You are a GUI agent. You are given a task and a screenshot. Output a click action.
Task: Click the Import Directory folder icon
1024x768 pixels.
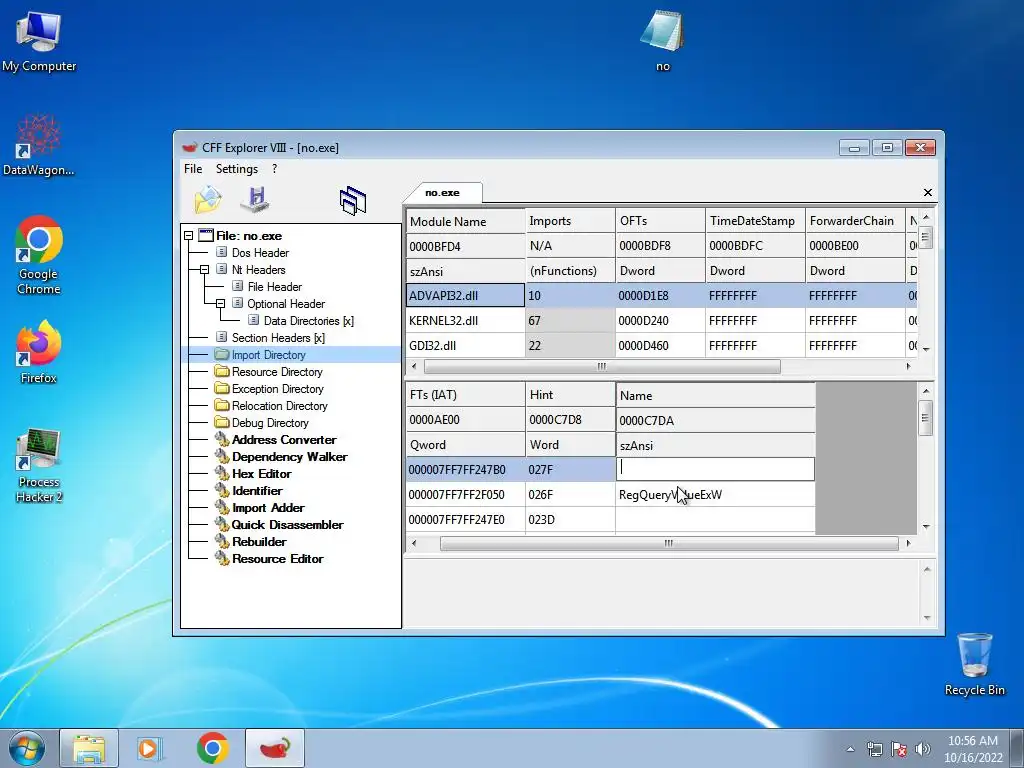(x=222, y=355)
